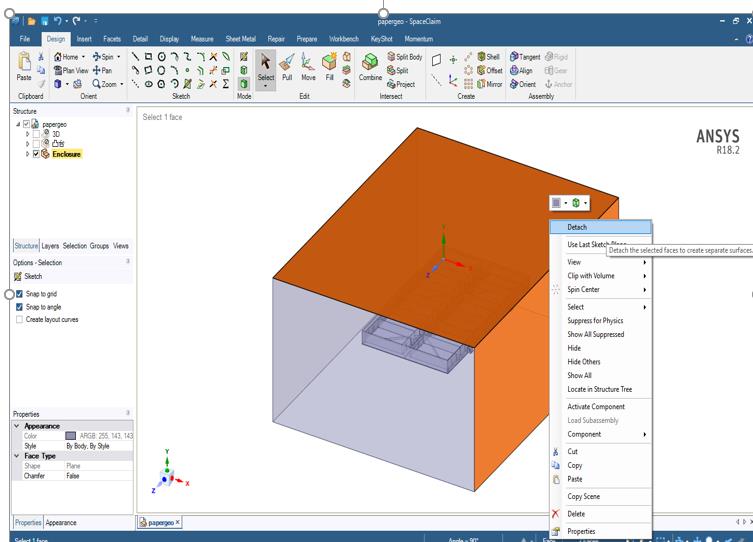Screen dimensions: 753x542
Task: Switch to the Appearance tab at bottom
Action: click(61, 522)
